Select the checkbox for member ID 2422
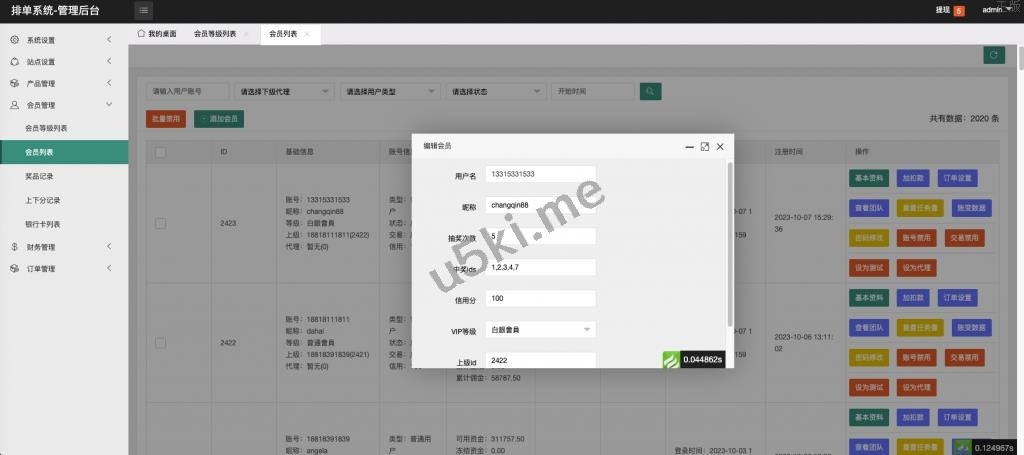This screenshot has width=1024, height=455. point(160,342)
